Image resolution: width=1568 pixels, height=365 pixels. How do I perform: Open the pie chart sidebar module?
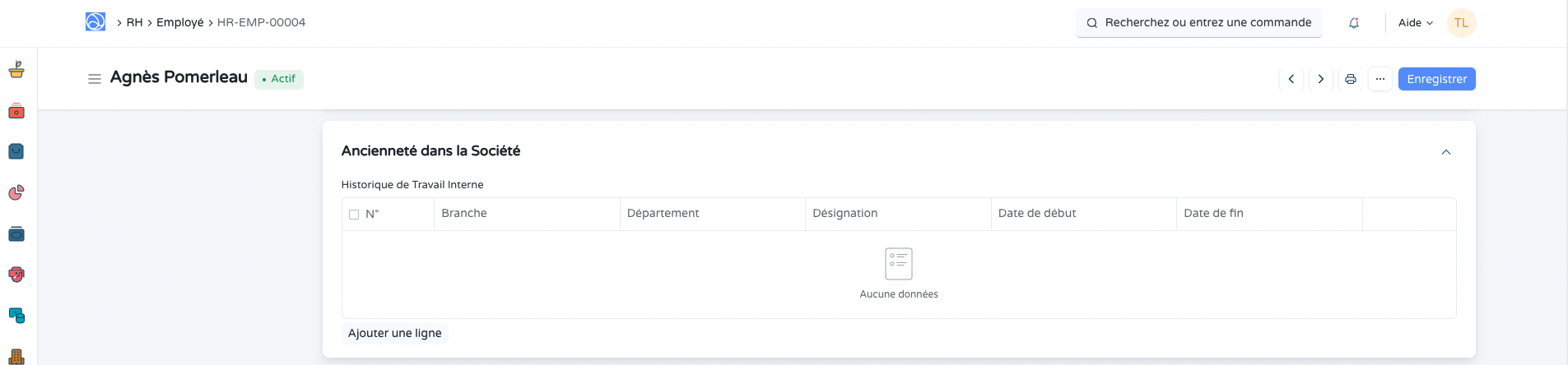[x=16, y=192]
